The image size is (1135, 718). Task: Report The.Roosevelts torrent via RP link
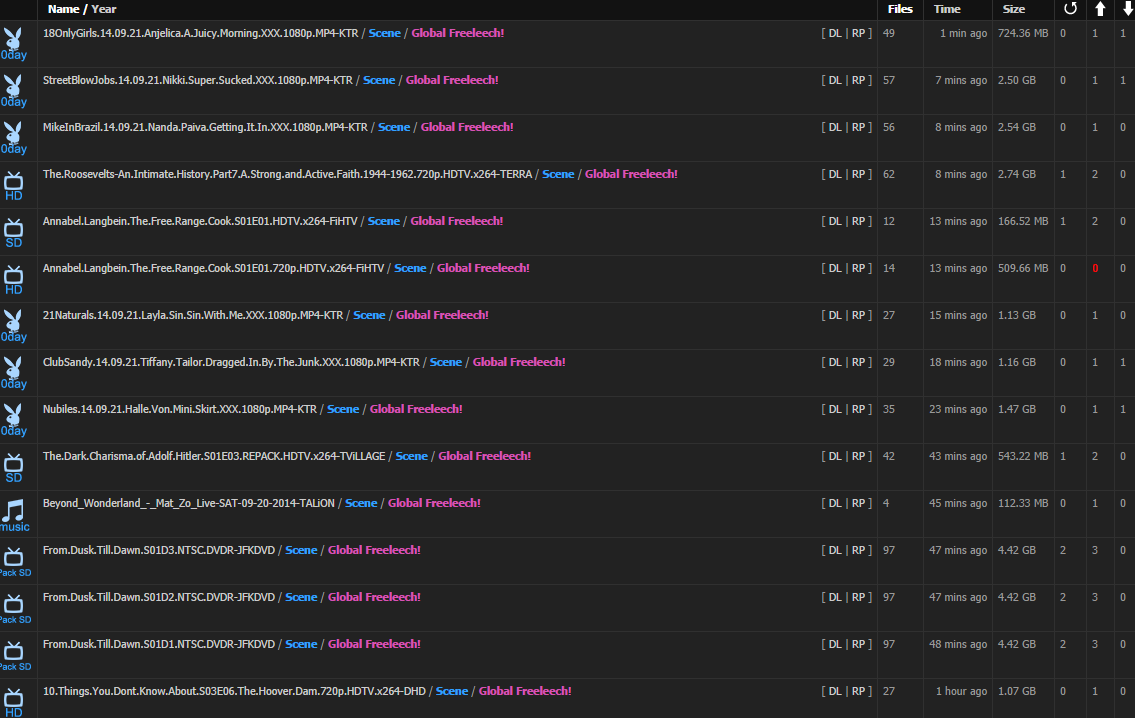858,174
